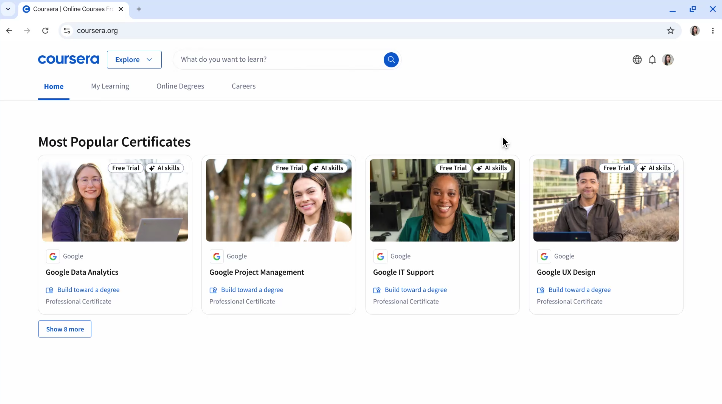
Task: Open Chrome profile avatar in toolbar
Action: coord(694,31)
